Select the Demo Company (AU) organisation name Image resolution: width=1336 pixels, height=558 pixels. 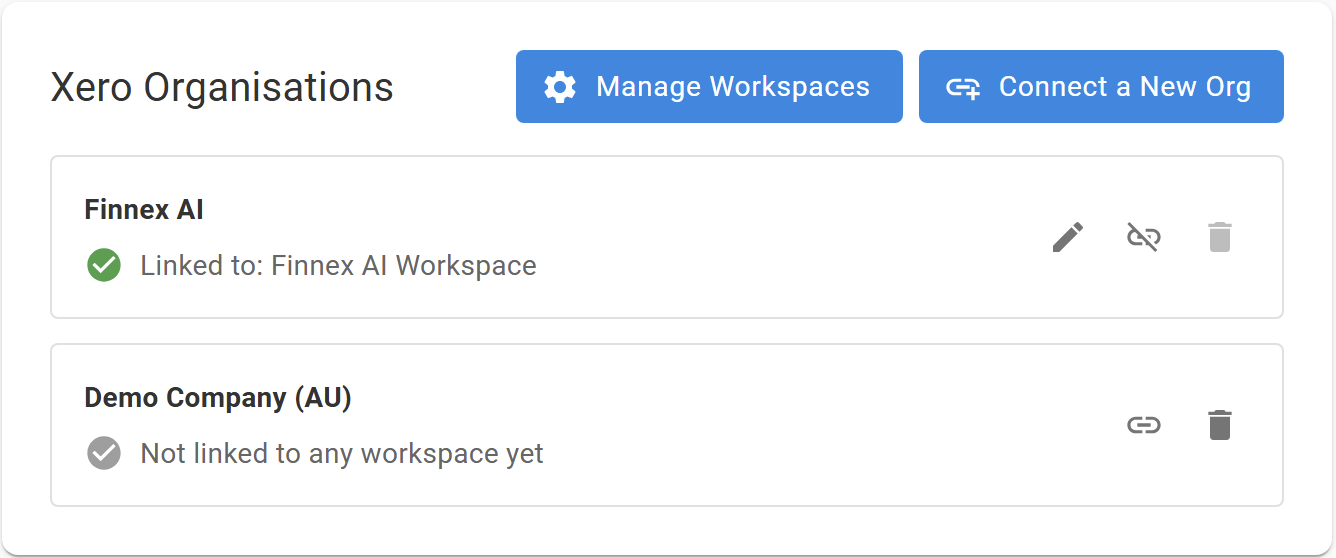pyautogui.click(x=218, y=398)
